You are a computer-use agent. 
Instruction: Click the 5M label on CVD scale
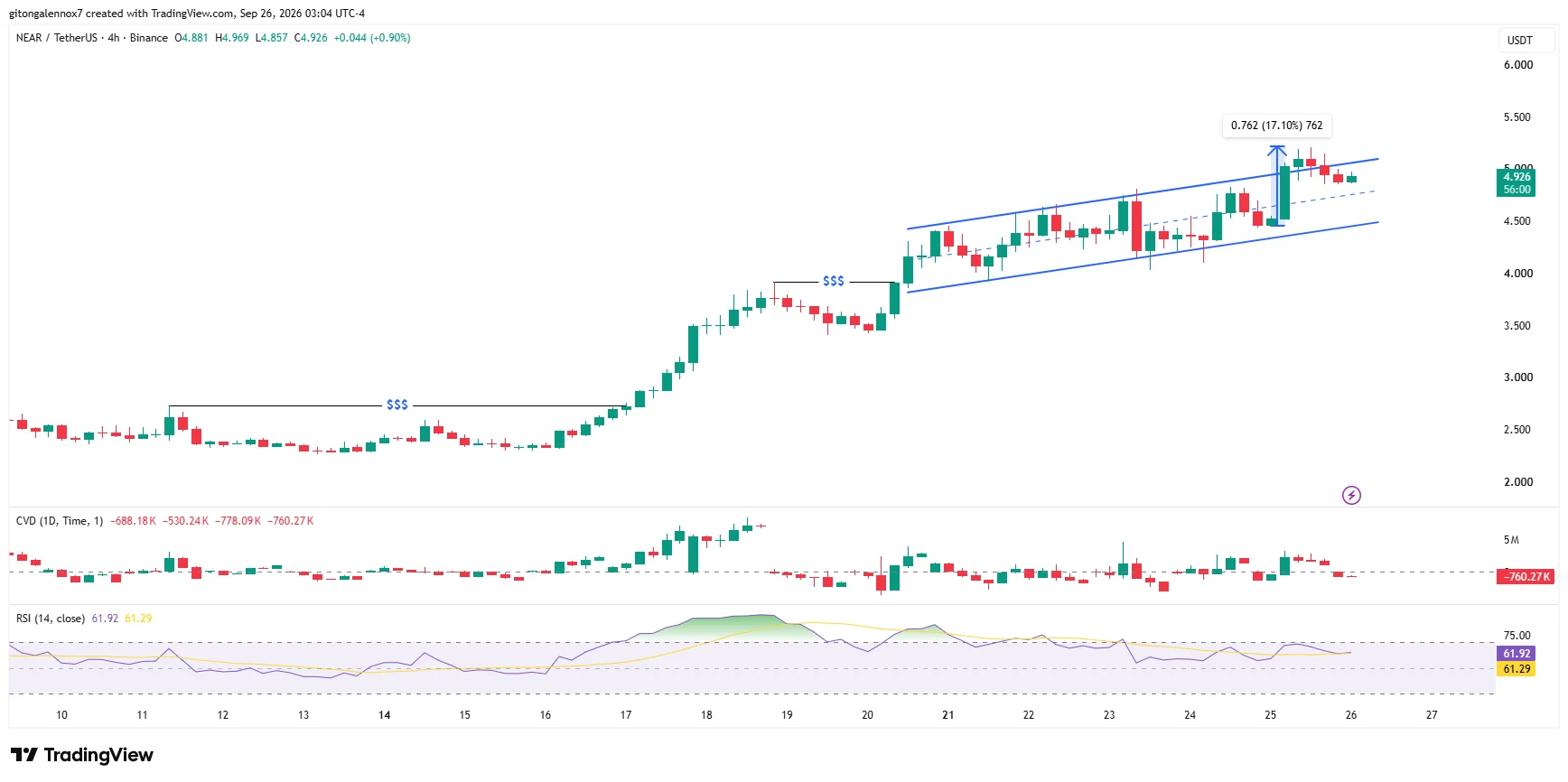tap(1511, 540)
